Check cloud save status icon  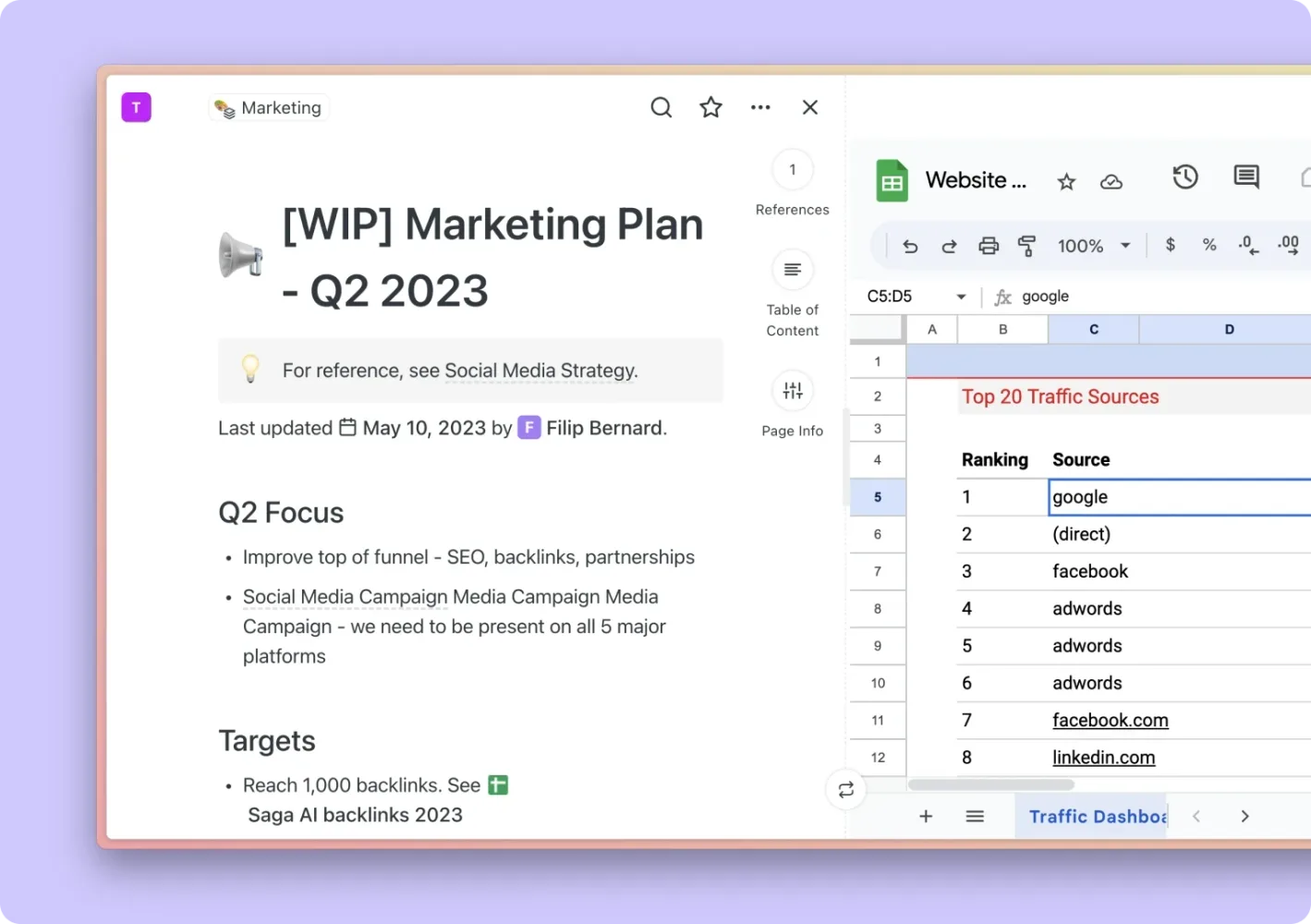click(1111, 182)
